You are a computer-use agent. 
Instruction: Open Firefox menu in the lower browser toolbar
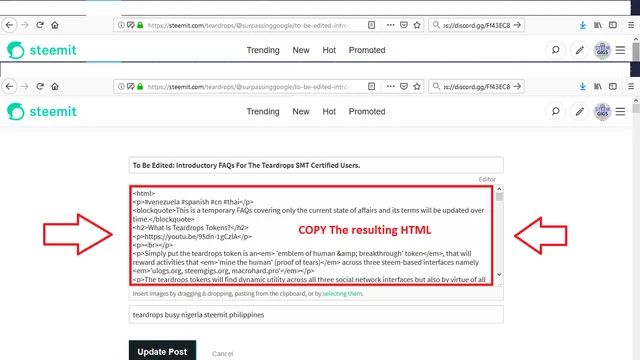(x=631, y=87)
